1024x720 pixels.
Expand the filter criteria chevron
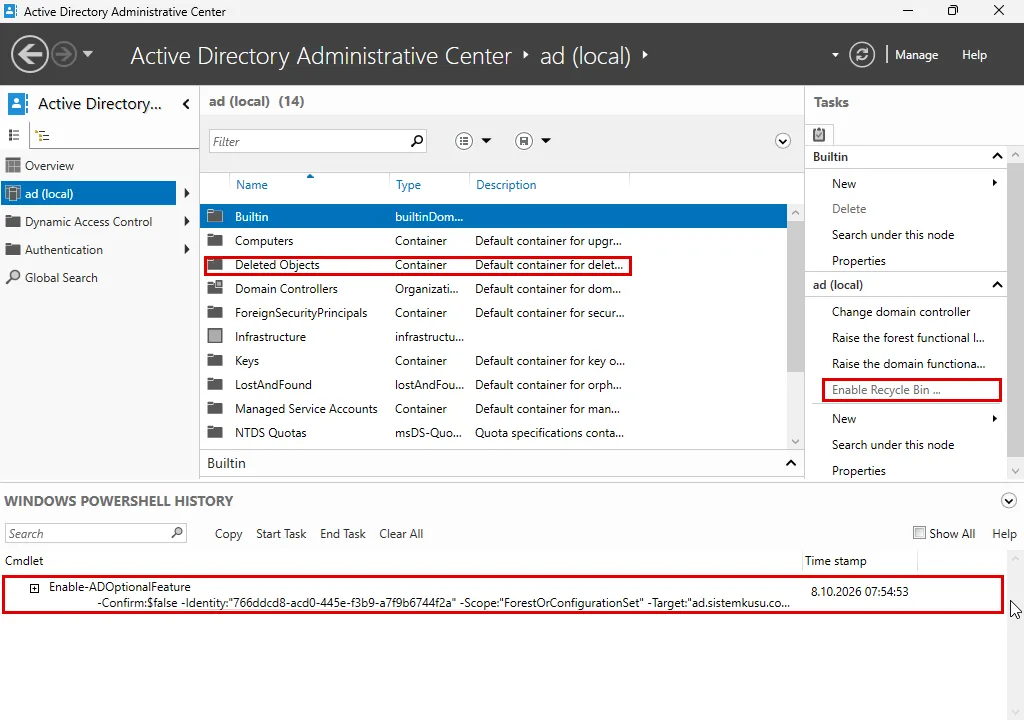(x=782, y=141)
